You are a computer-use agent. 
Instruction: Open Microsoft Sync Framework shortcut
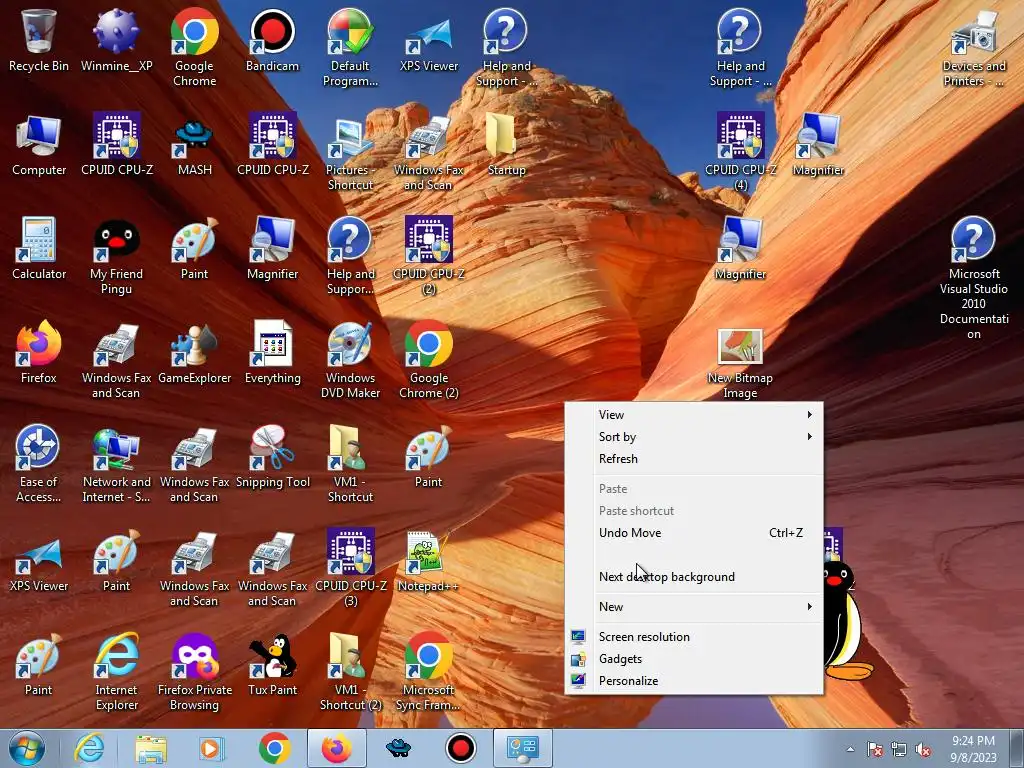point(428,671)
